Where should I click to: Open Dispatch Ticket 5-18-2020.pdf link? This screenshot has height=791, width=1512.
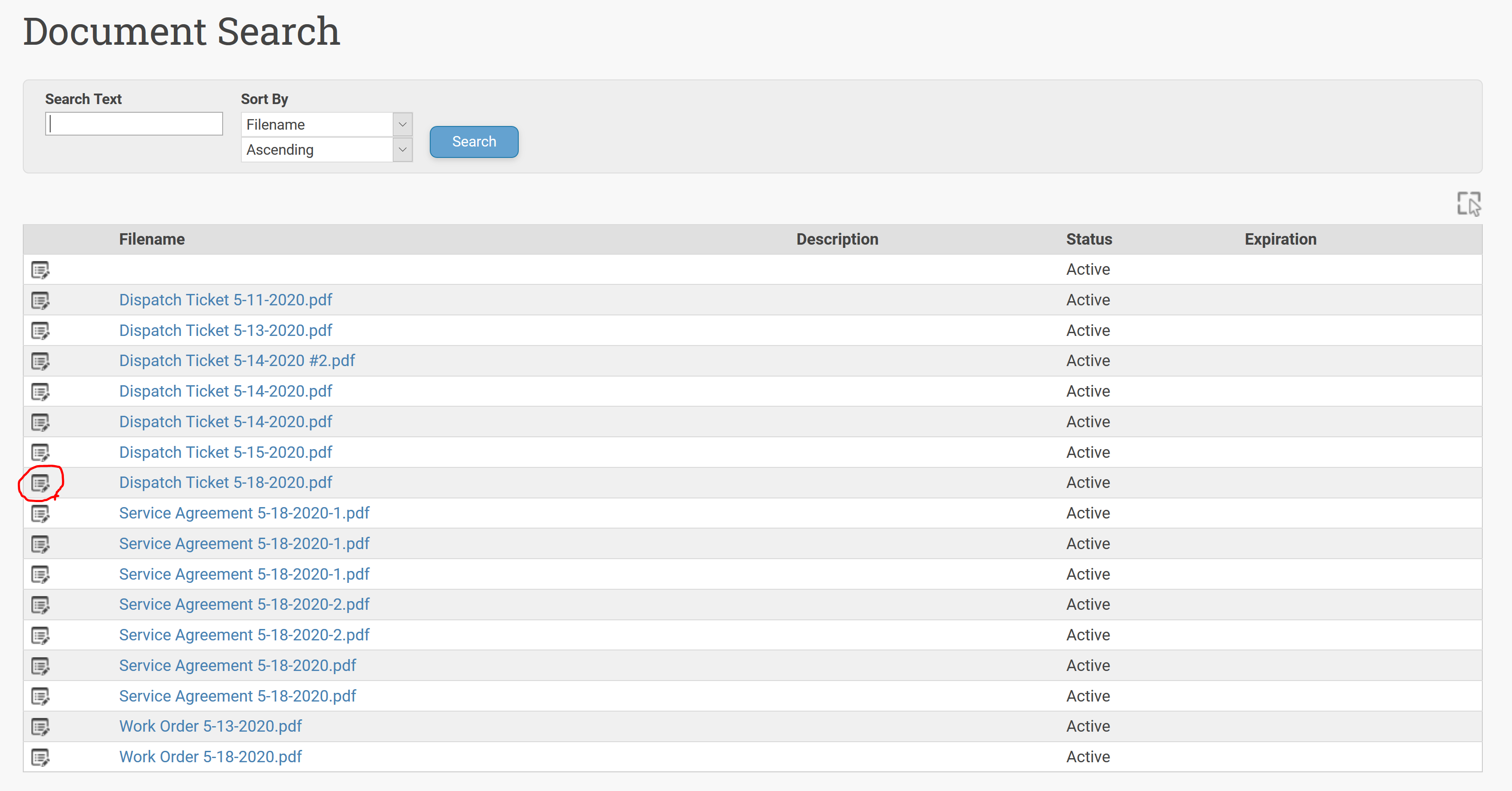pos(225,483)
